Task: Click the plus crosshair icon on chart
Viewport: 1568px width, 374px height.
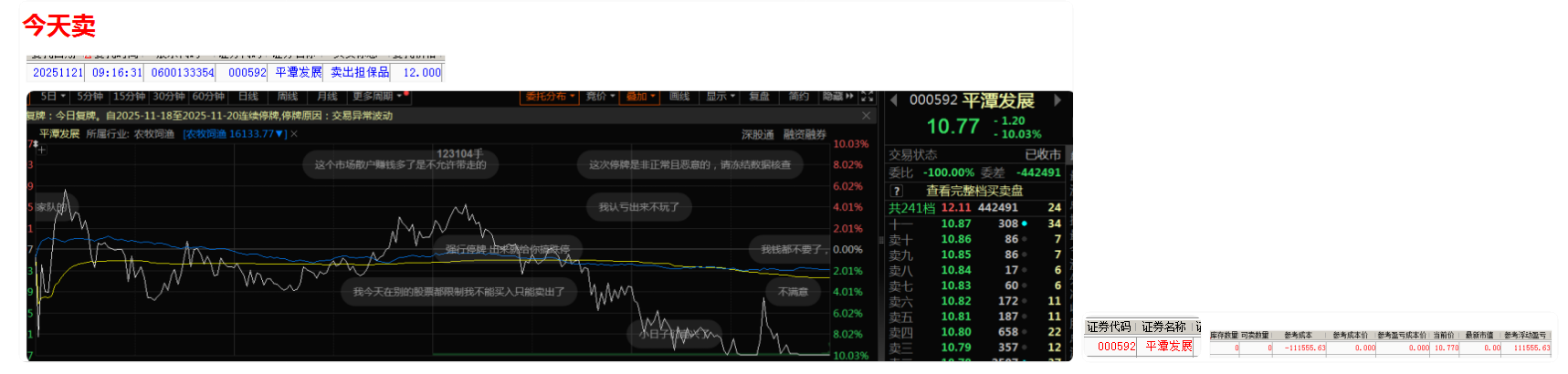Action: pyautogui.click(x=41, y=150)
